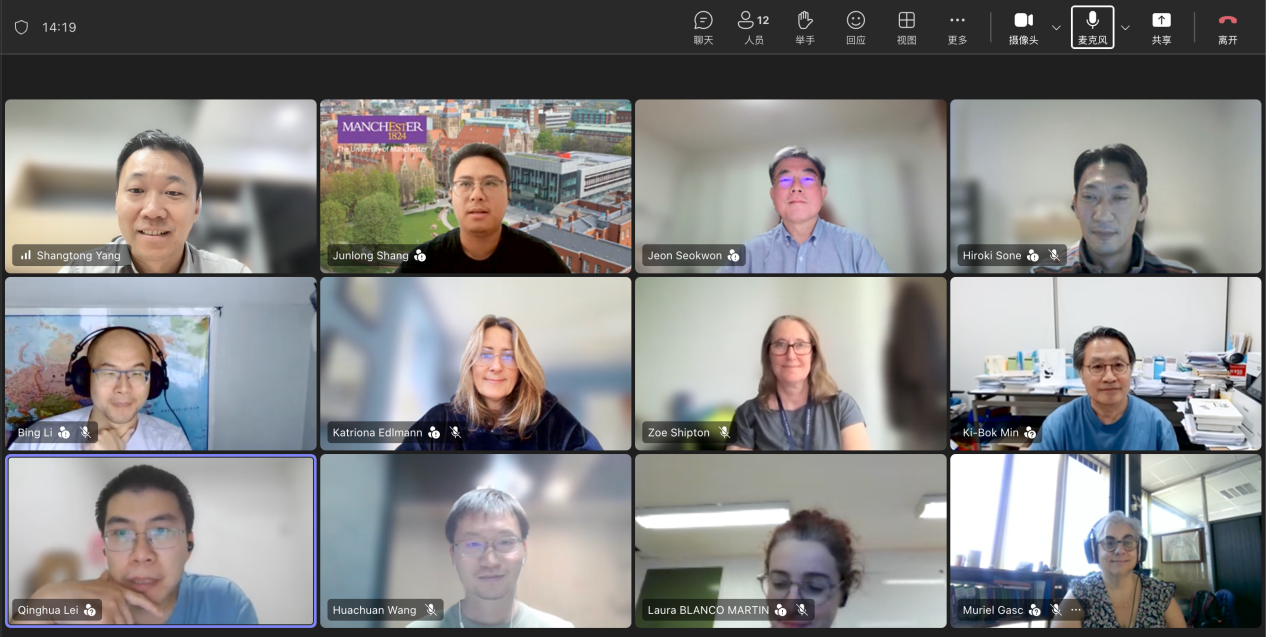The image size is (1266, 637).
Task: Click the name label "Katriona Edlmann"
Action: click(x=377, y=433)
